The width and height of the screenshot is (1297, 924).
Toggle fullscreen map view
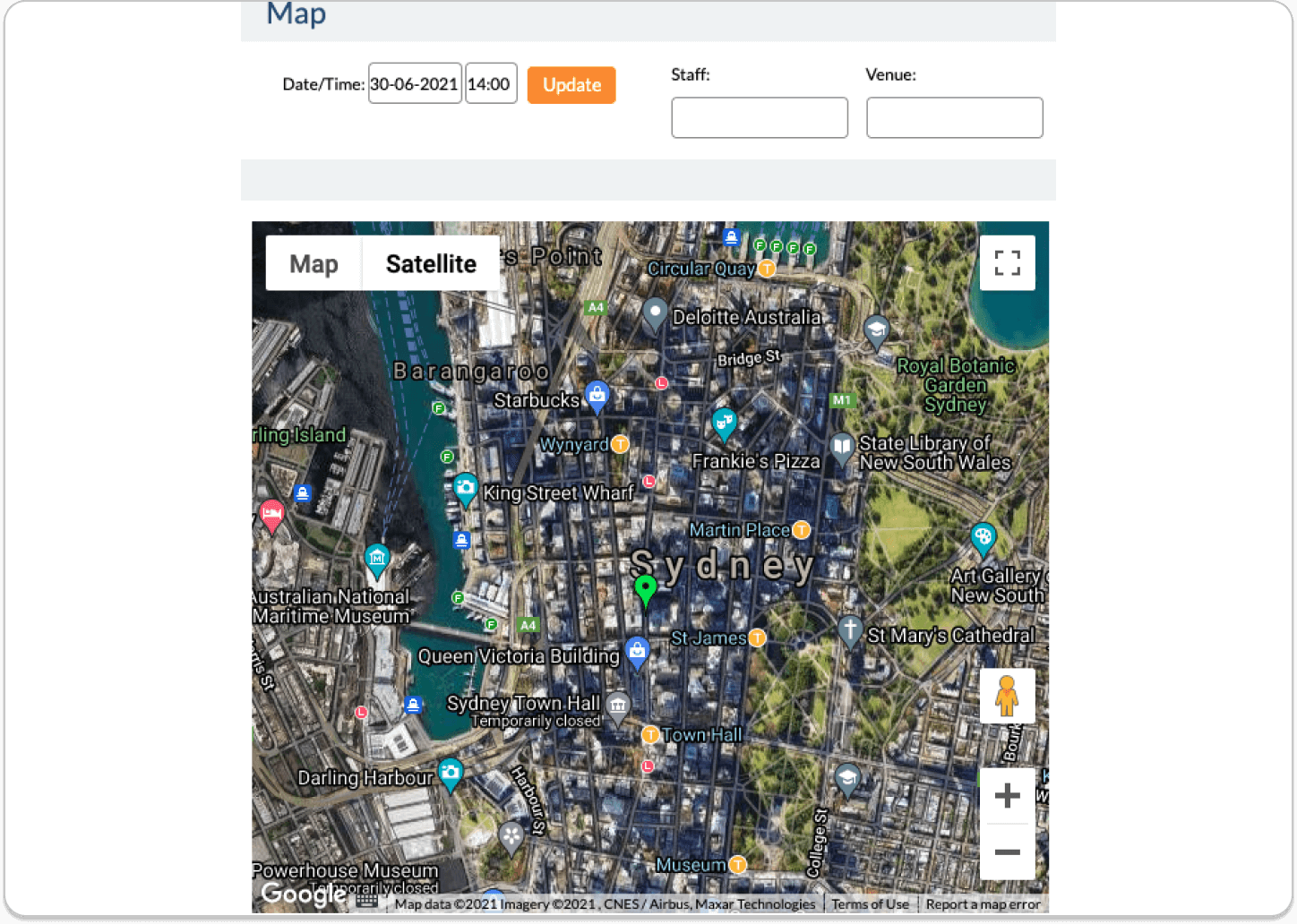(1007, 263)
